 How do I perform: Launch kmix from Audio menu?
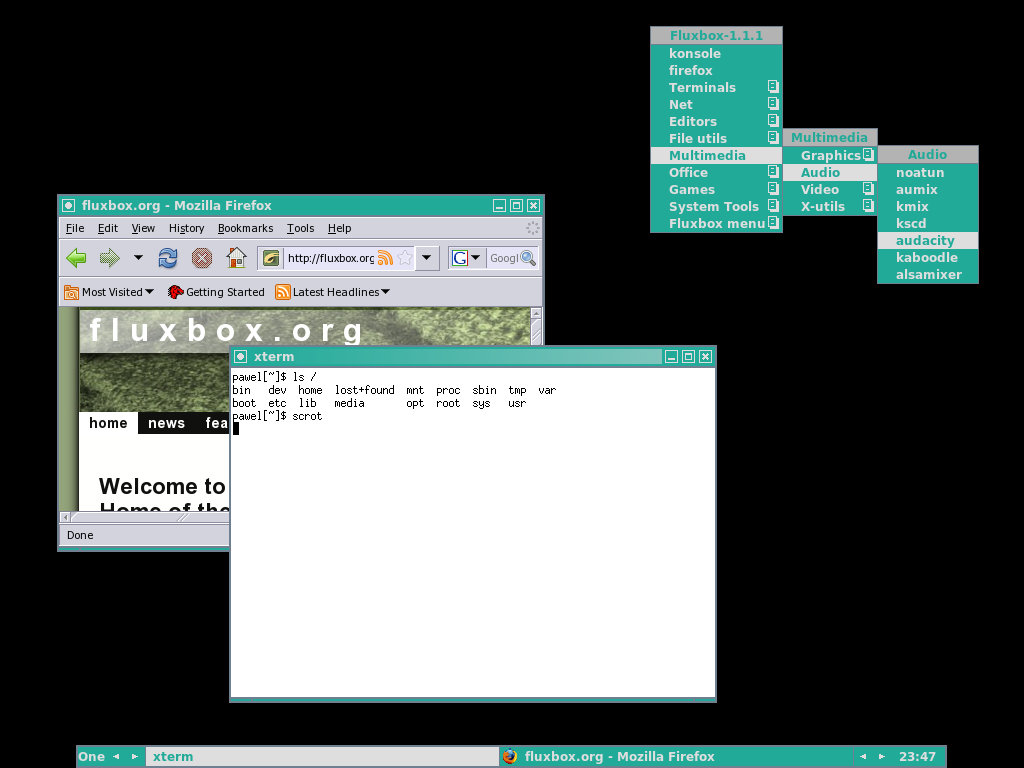(928, 206)
